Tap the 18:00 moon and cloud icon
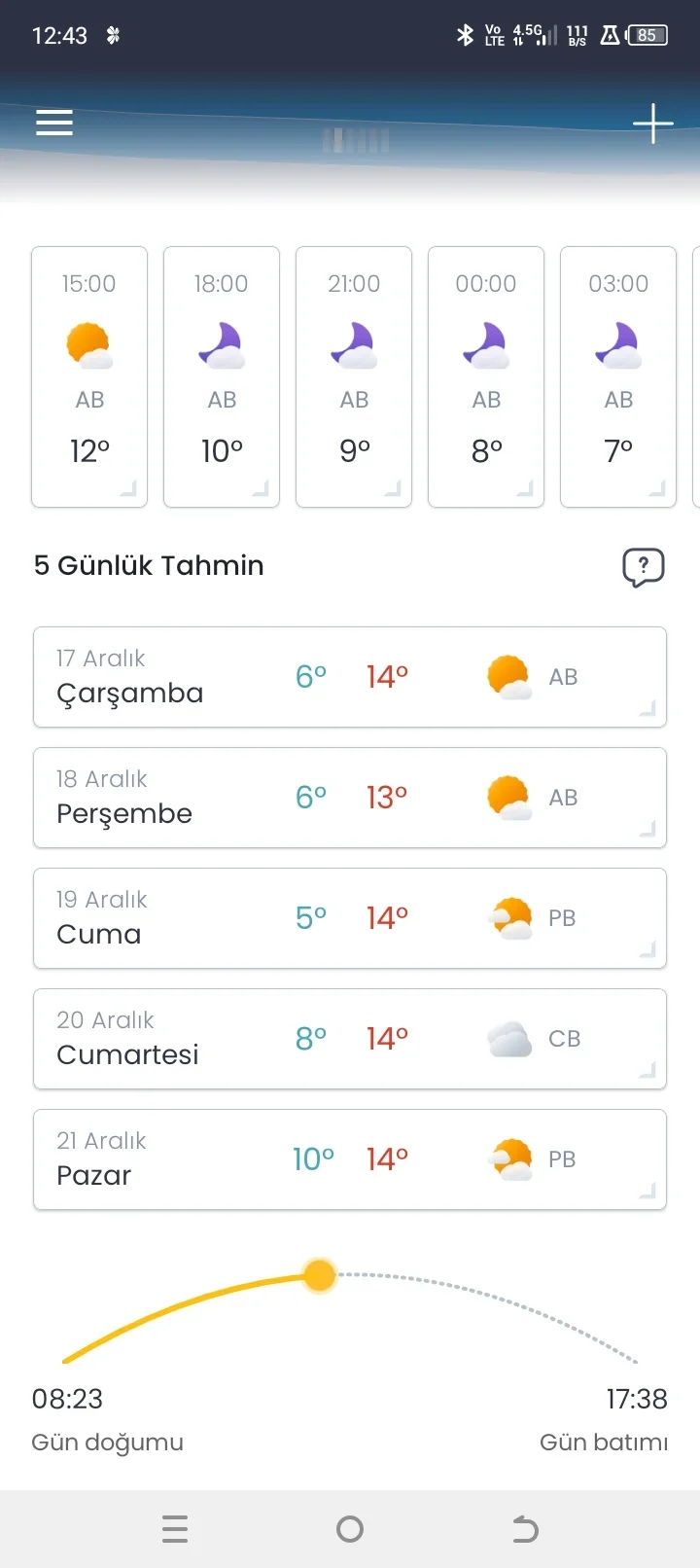 222,345
